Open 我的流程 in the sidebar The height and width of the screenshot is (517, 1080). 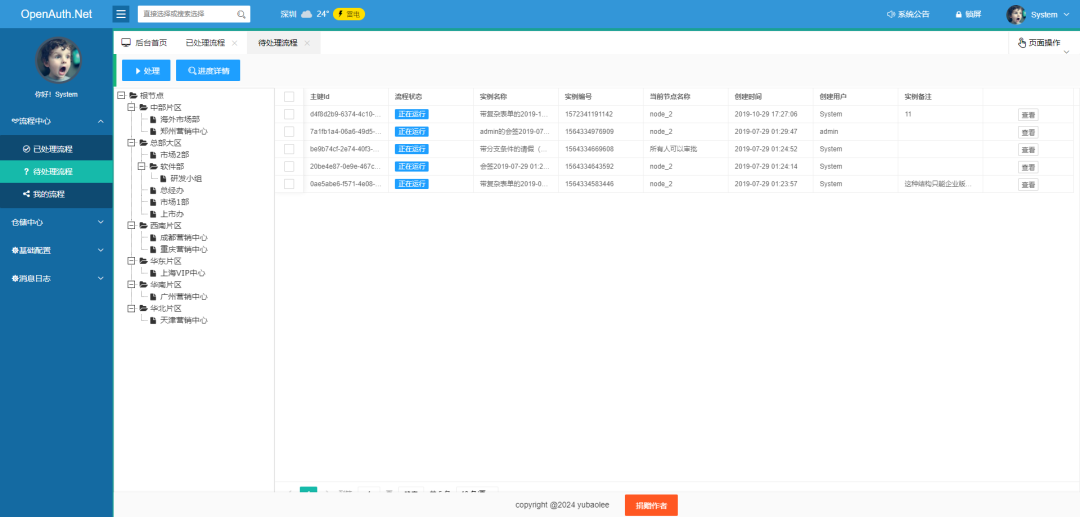tap(48, 194)
